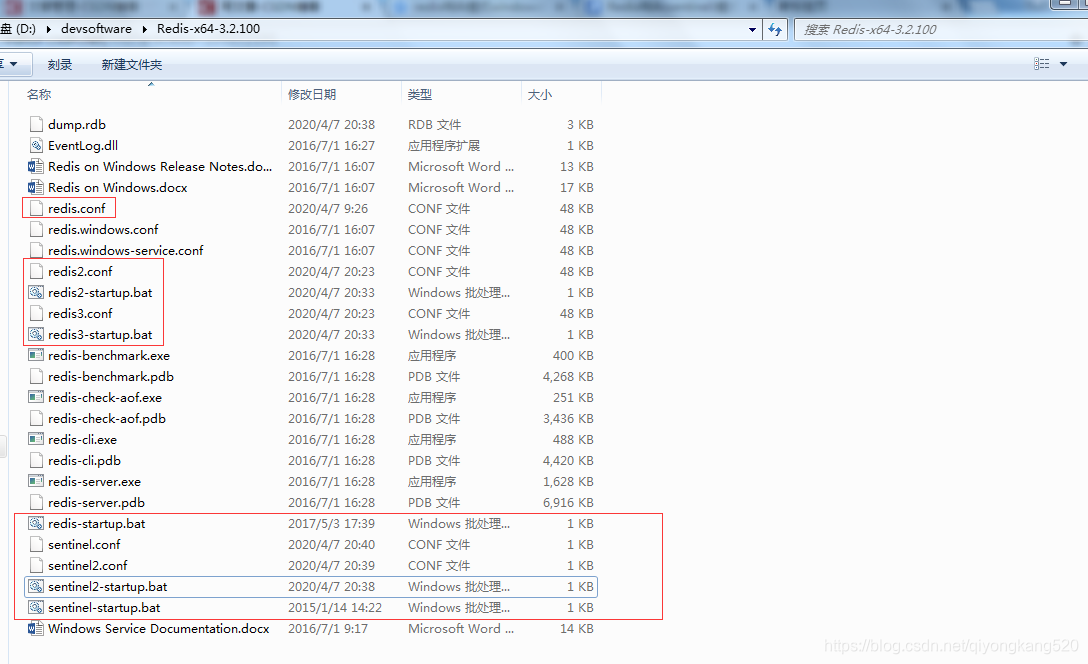The image size is (1088, 664).
Task: Click the redis-server.pdb file icon
Action: click(36, 502)
